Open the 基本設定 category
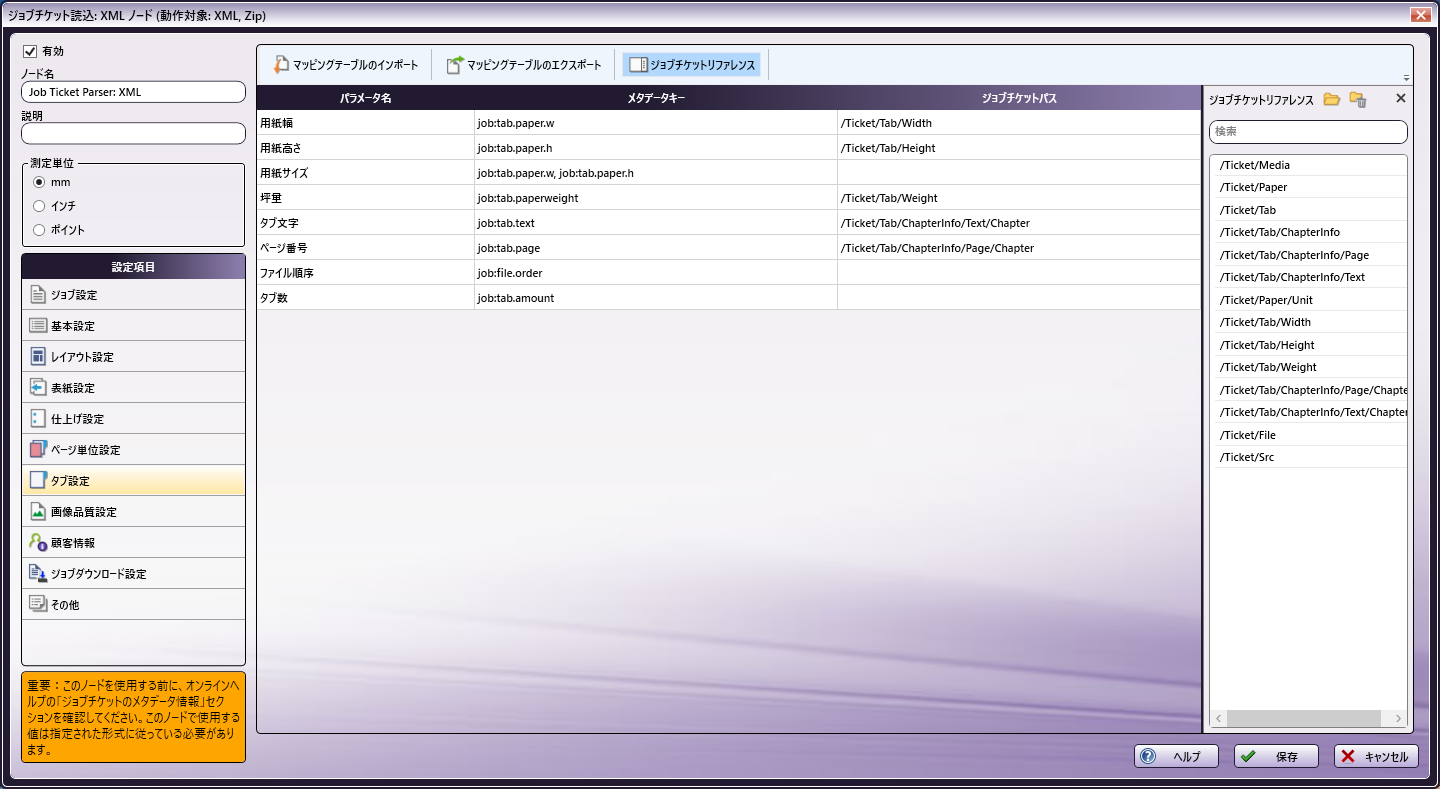Image resolution: width=1440 pixels, height=789 pixels. click(x=133, y=326)
